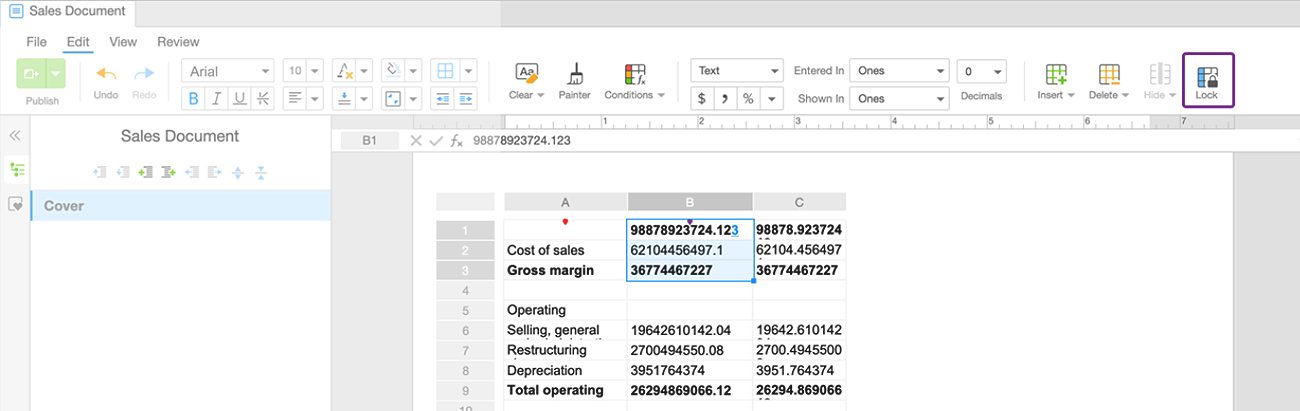The image size is (1300, 411).
Task: Apply the dollar currency format
Action: point(702,99)
